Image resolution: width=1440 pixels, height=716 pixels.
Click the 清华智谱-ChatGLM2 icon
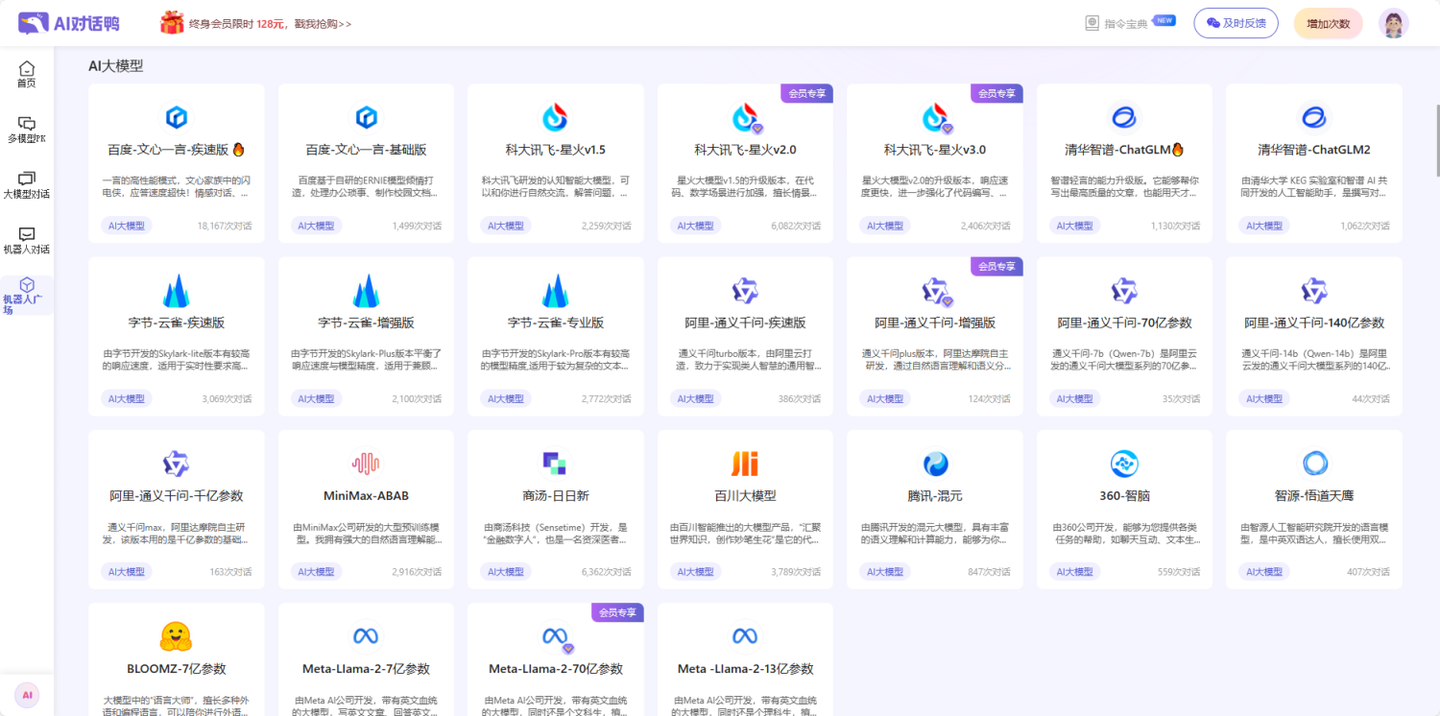[x=1314, y=118]
